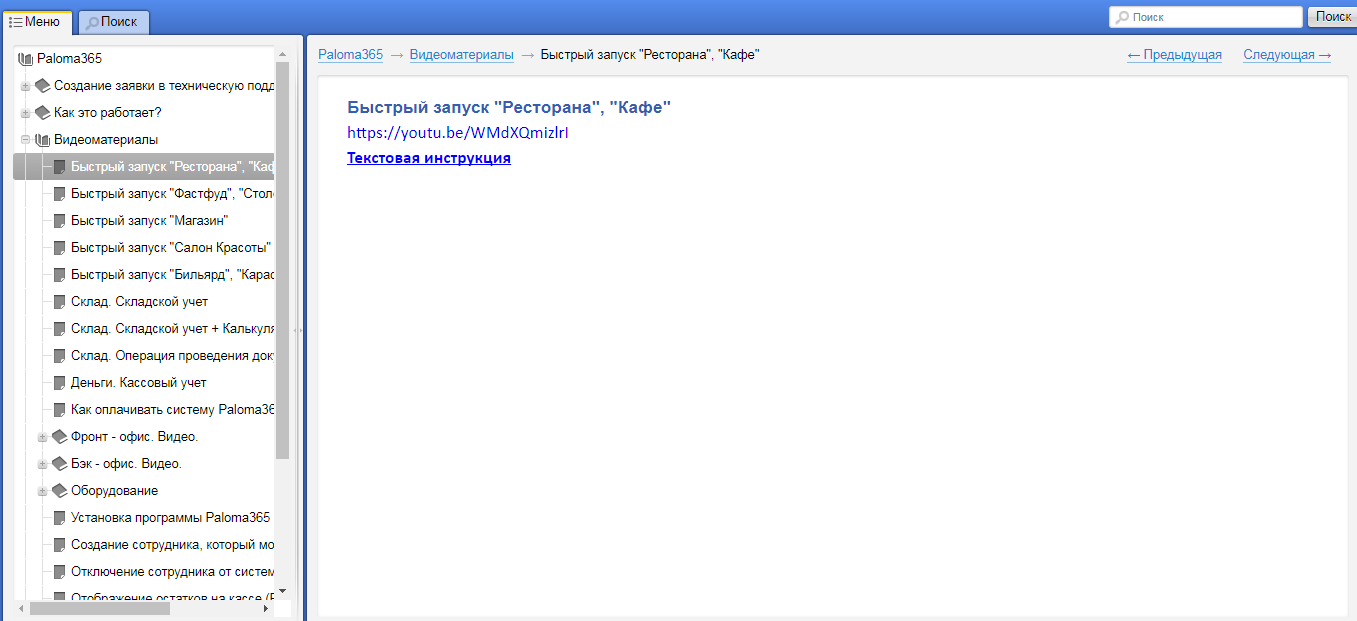Image resolution: width=1357 pixels, height=621 pixels.
Task: Open Склад. Складской учет + Калькуляция topic
Action: [172, 329]
